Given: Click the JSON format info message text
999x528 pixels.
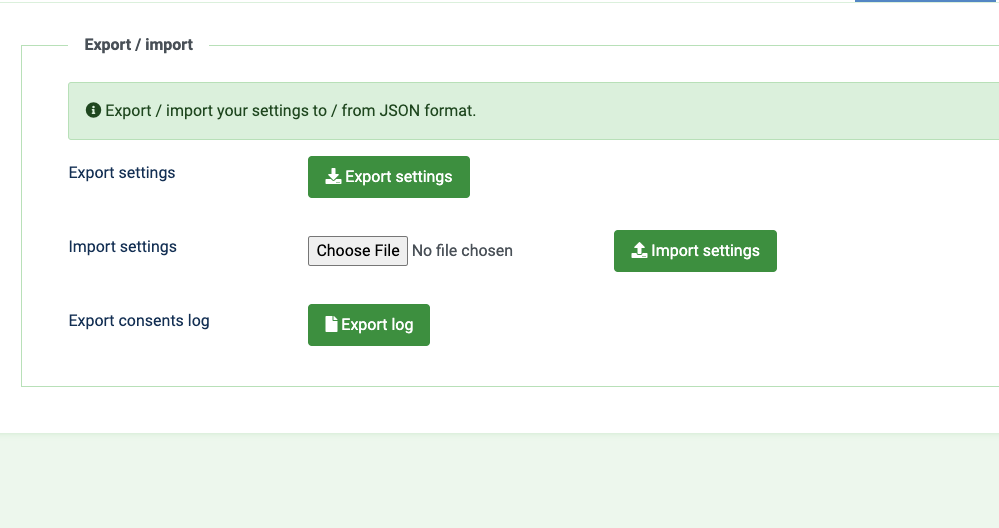Looking at the screenshot, I should pyautogui.click(x=291, y=111).
